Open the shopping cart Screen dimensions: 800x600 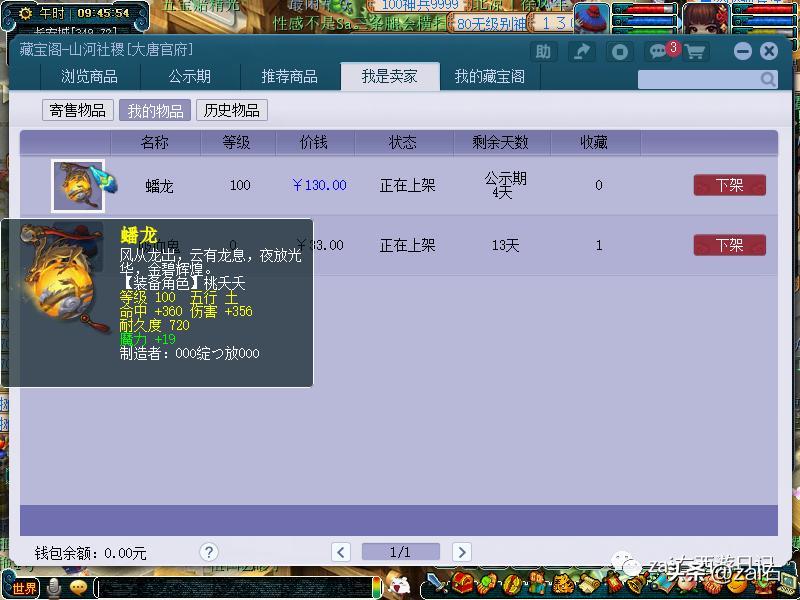point(694,52)
